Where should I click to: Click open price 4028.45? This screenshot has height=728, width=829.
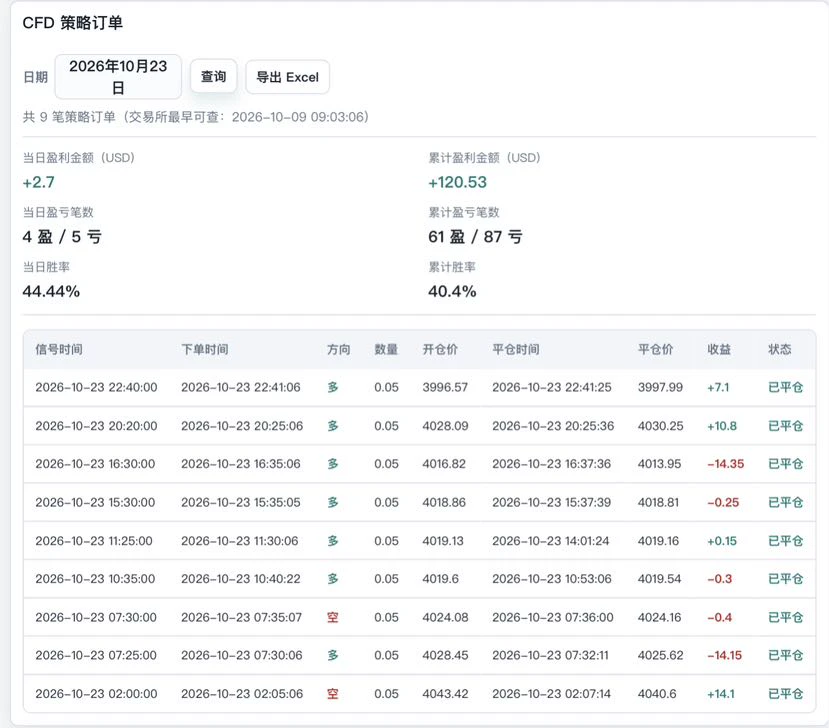pyautogui.click(x=445, y=656)
